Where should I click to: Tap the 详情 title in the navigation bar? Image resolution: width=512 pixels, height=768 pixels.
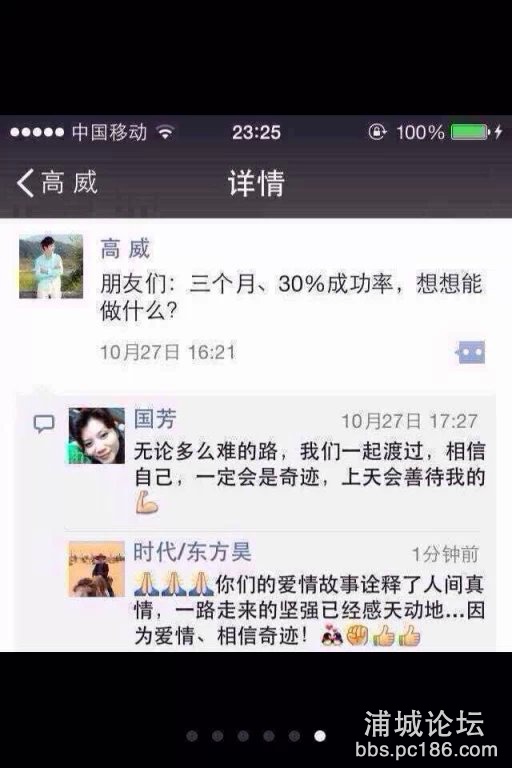pyautogui.click(x=256, y=183)
